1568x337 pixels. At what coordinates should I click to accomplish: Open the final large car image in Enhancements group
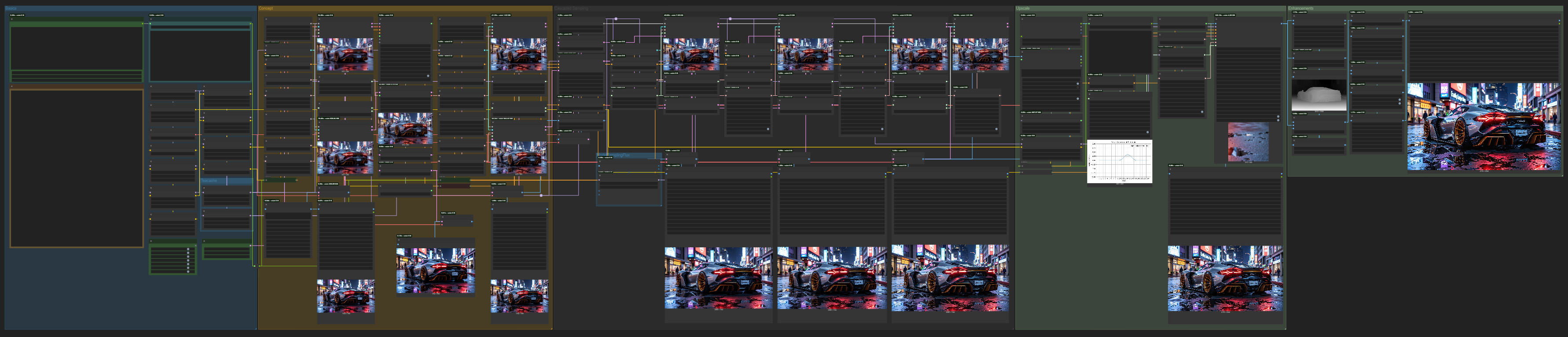point(1484,126)
